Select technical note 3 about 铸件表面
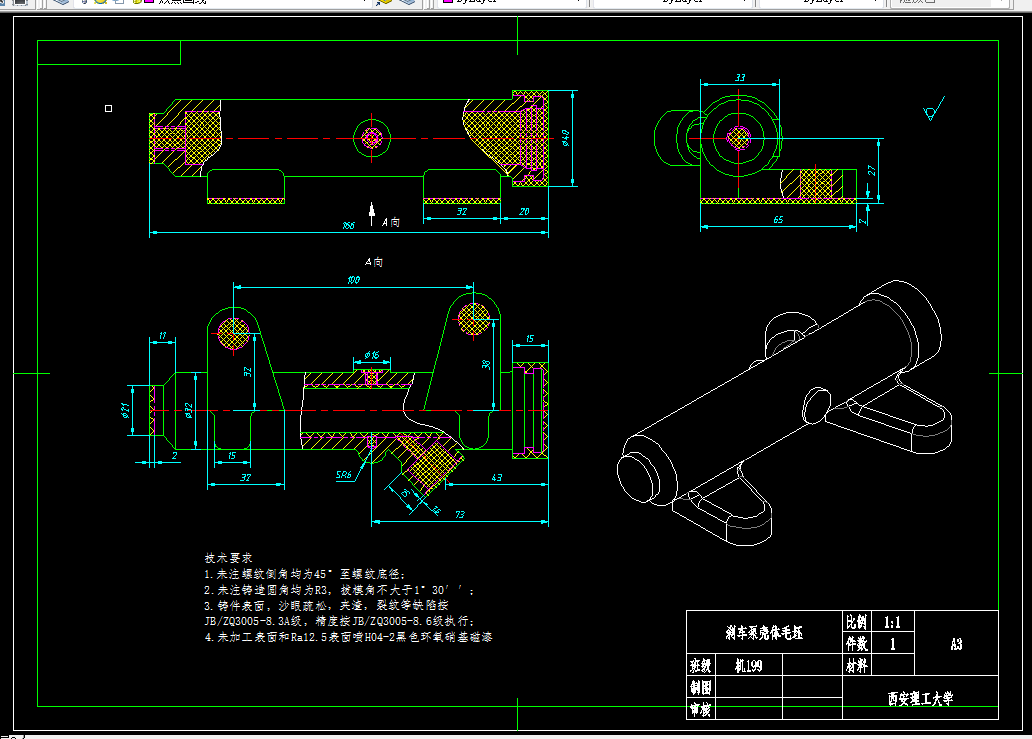1032x739 pixels. click(x=326, y=605)
